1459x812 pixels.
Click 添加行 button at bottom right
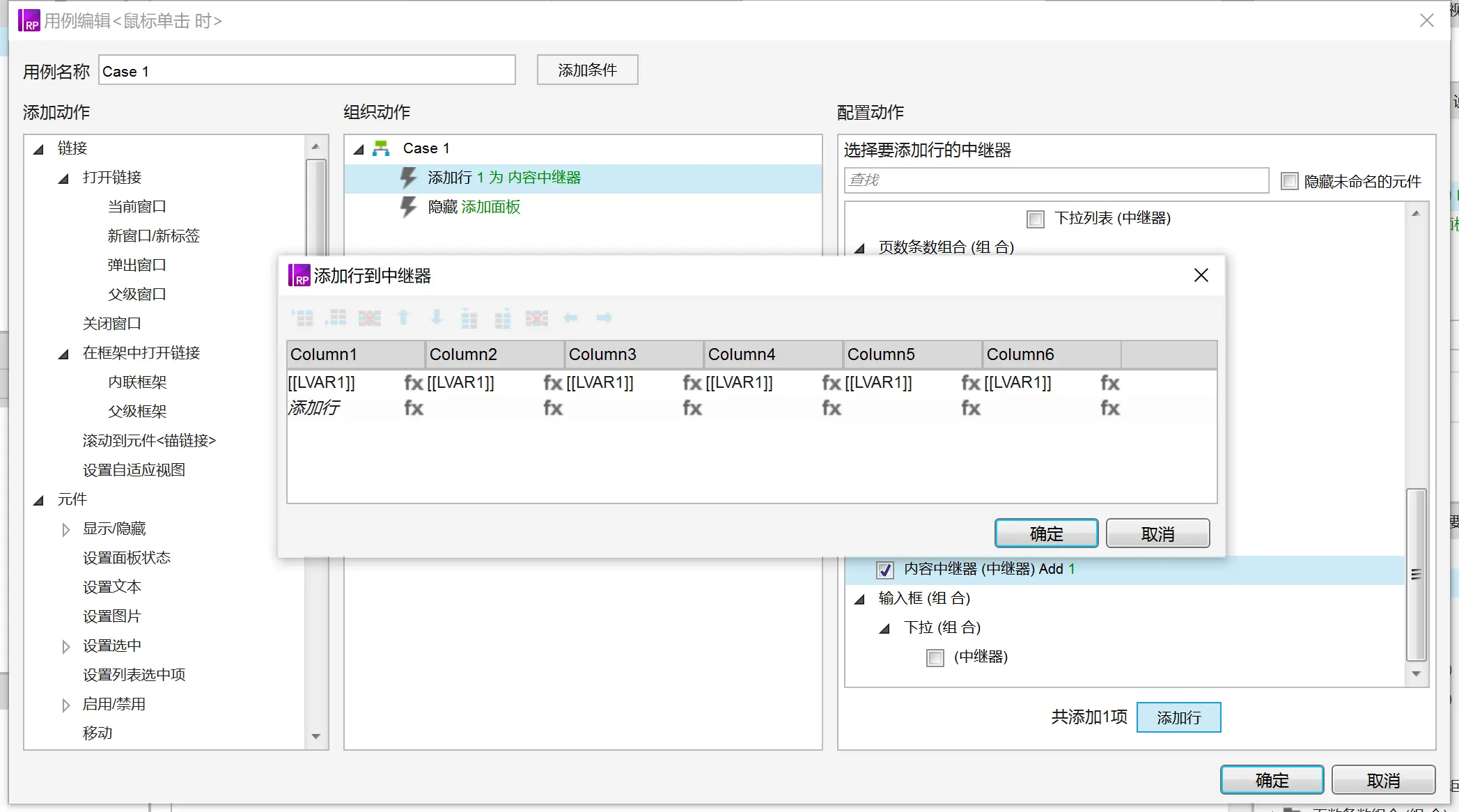(1181, 717)
